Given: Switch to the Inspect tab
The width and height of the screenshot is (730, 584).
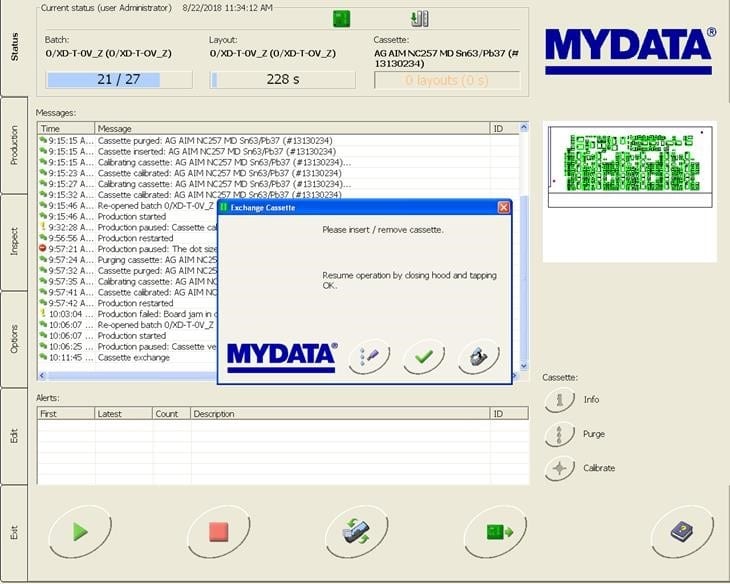Looking at the screenshot, I should click(14, 242).
